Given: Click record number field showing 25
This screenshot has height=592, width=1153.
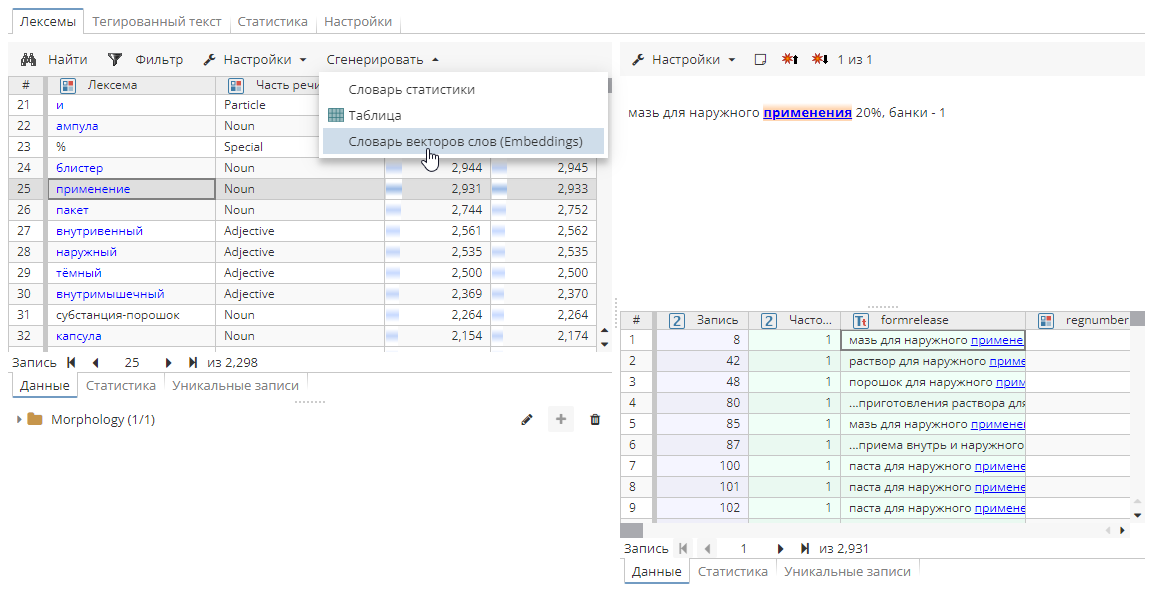Looking at the screenshot, I should coord(132,363).
